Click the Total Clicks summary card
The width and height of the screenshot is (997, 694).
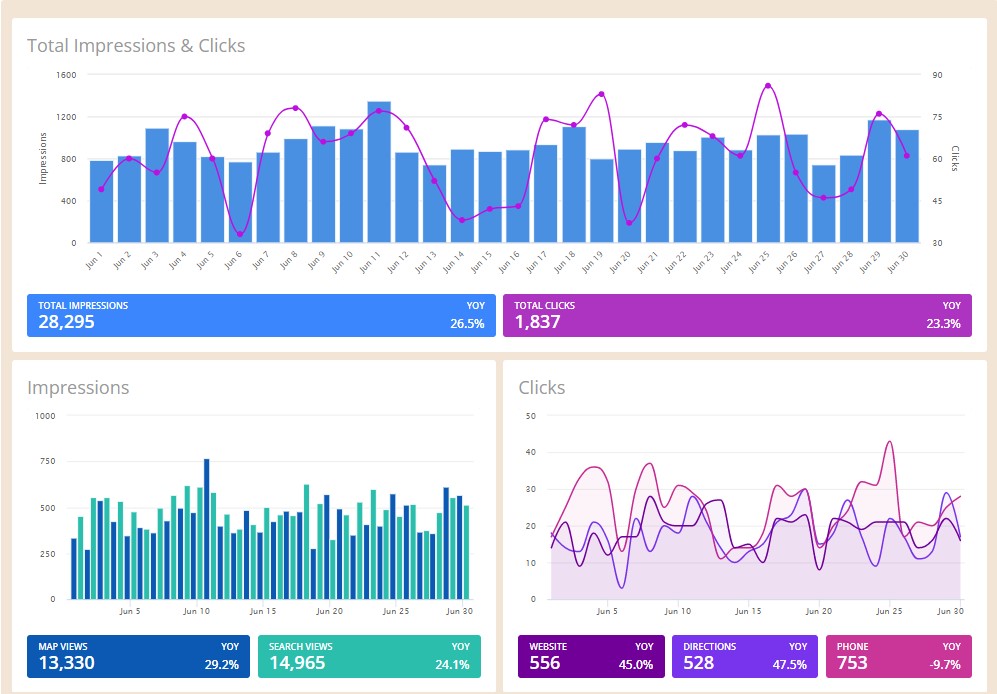point(736,315)
